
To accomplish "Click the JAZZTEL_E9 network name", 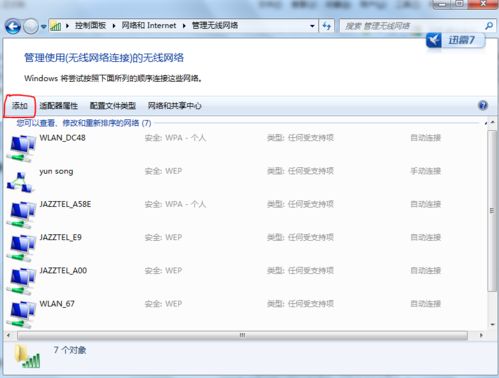I will [61, 237].
